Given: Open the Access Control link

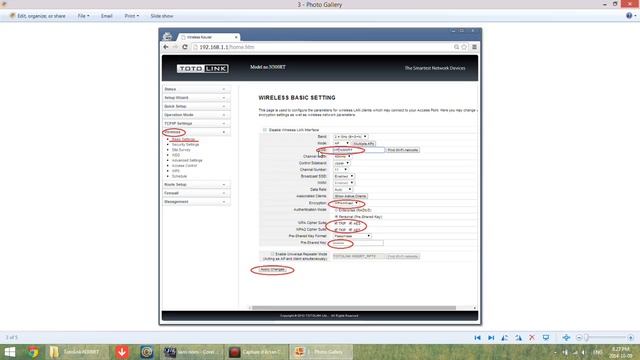Looking at the screenshot, I should coord(184,166).
